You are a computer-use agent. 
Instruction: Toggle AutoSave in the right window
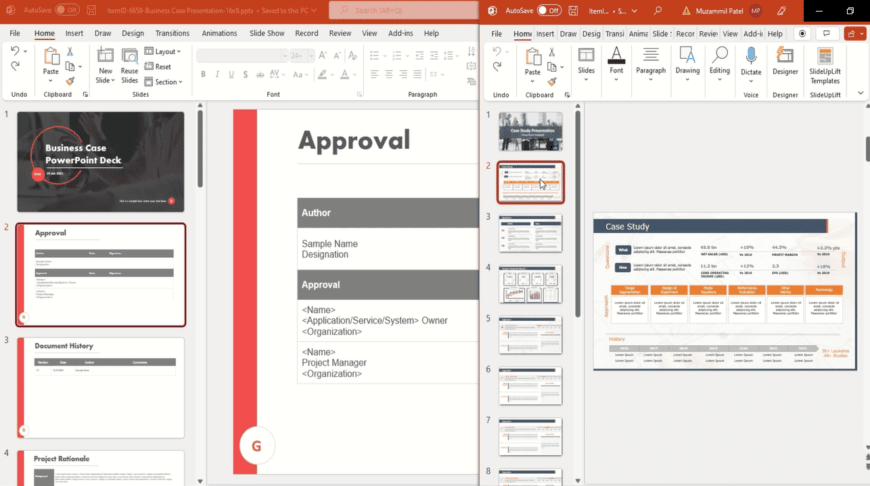pos(548,10)
